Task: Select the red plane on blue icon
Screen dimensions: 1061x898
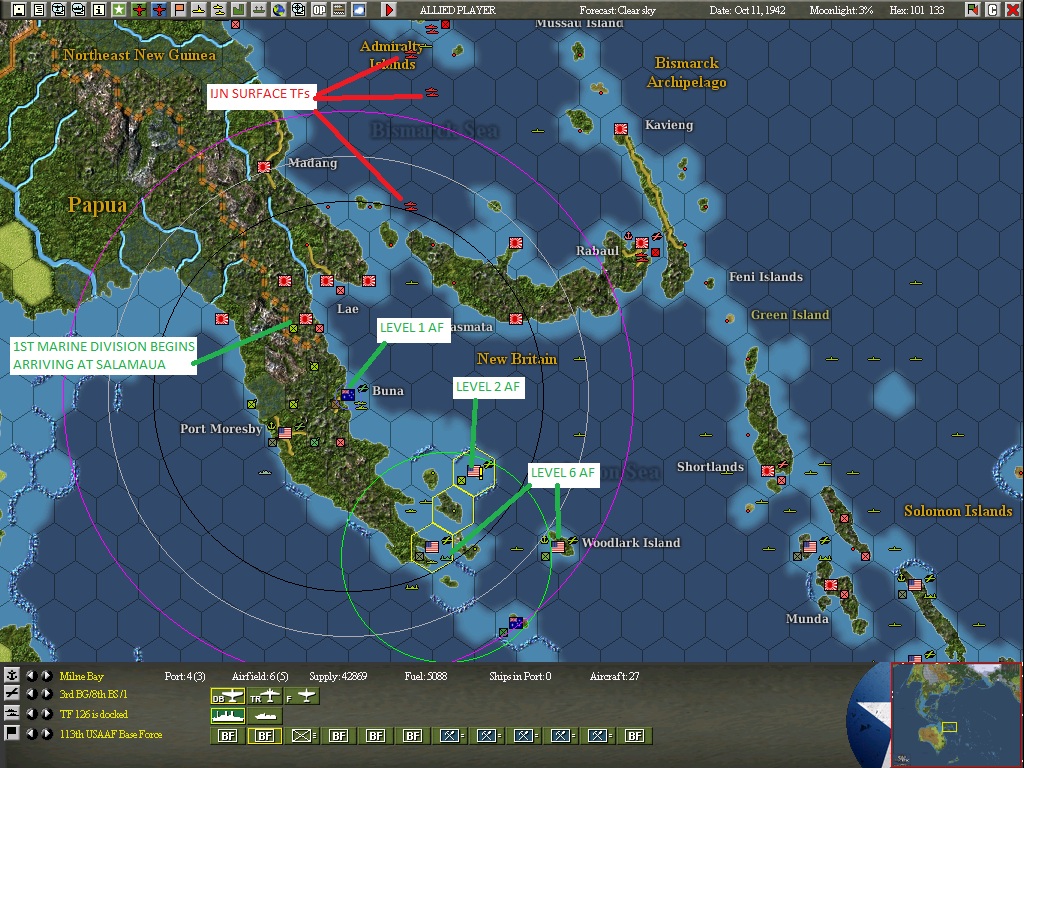Action: [x=159, y=9]
